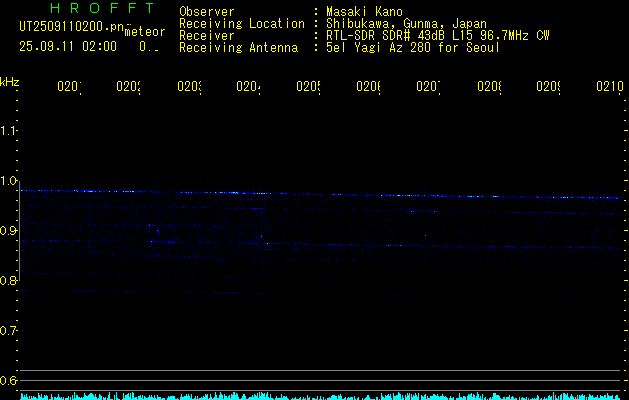The width and height of the screenshot is (629, 400).
Task: Click RTL-SDR SDR# 43dB receiver details
Action: (438, 36)
